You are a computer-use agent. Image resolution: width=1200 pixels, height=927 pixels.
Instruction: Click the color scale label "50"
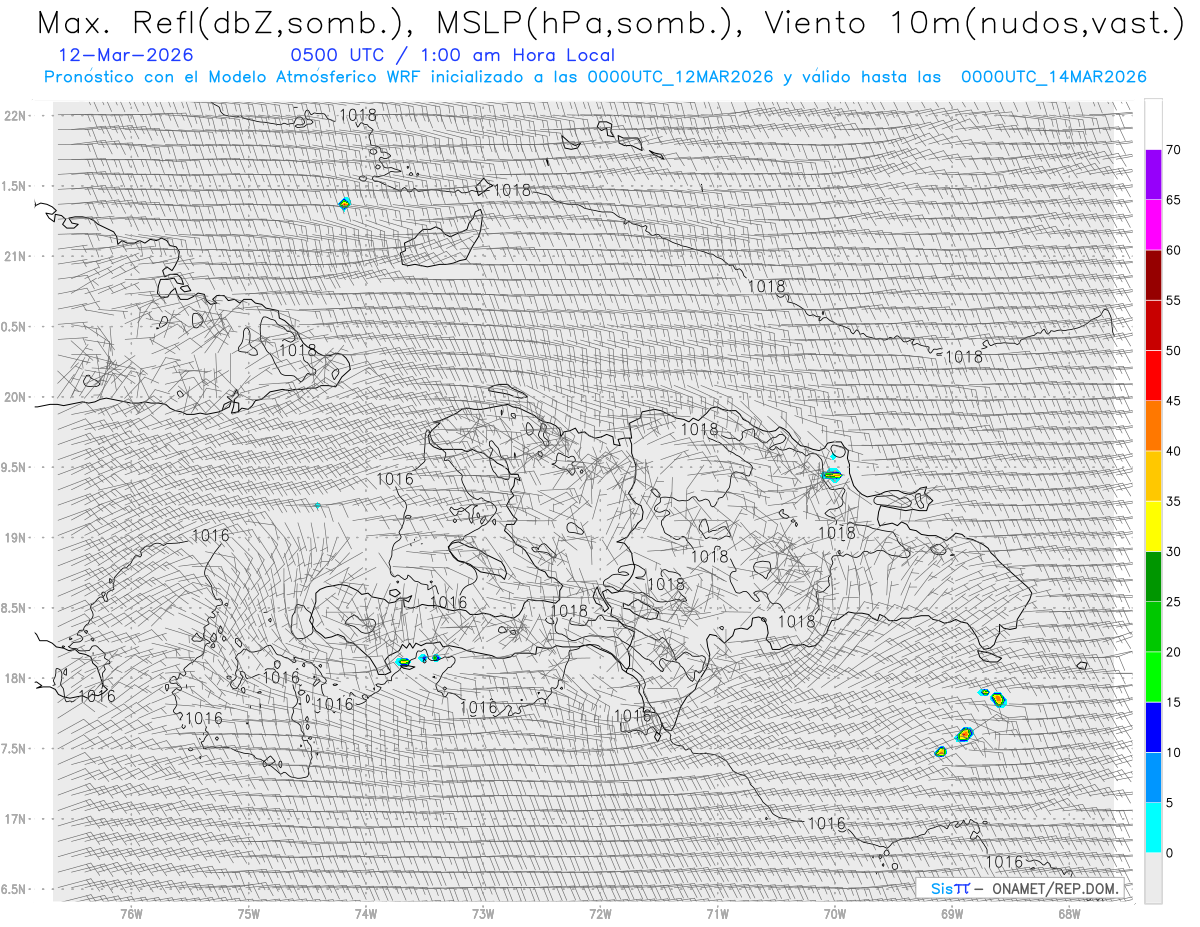[1173, 351]
